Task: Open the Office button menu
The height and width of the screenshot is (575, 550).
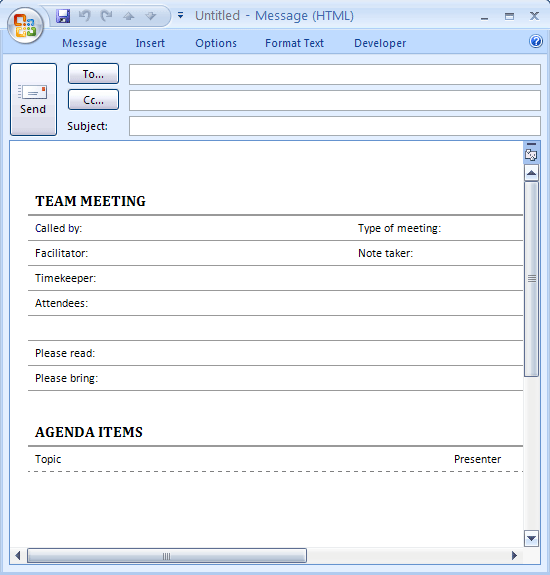Action: tap(25, 26)
